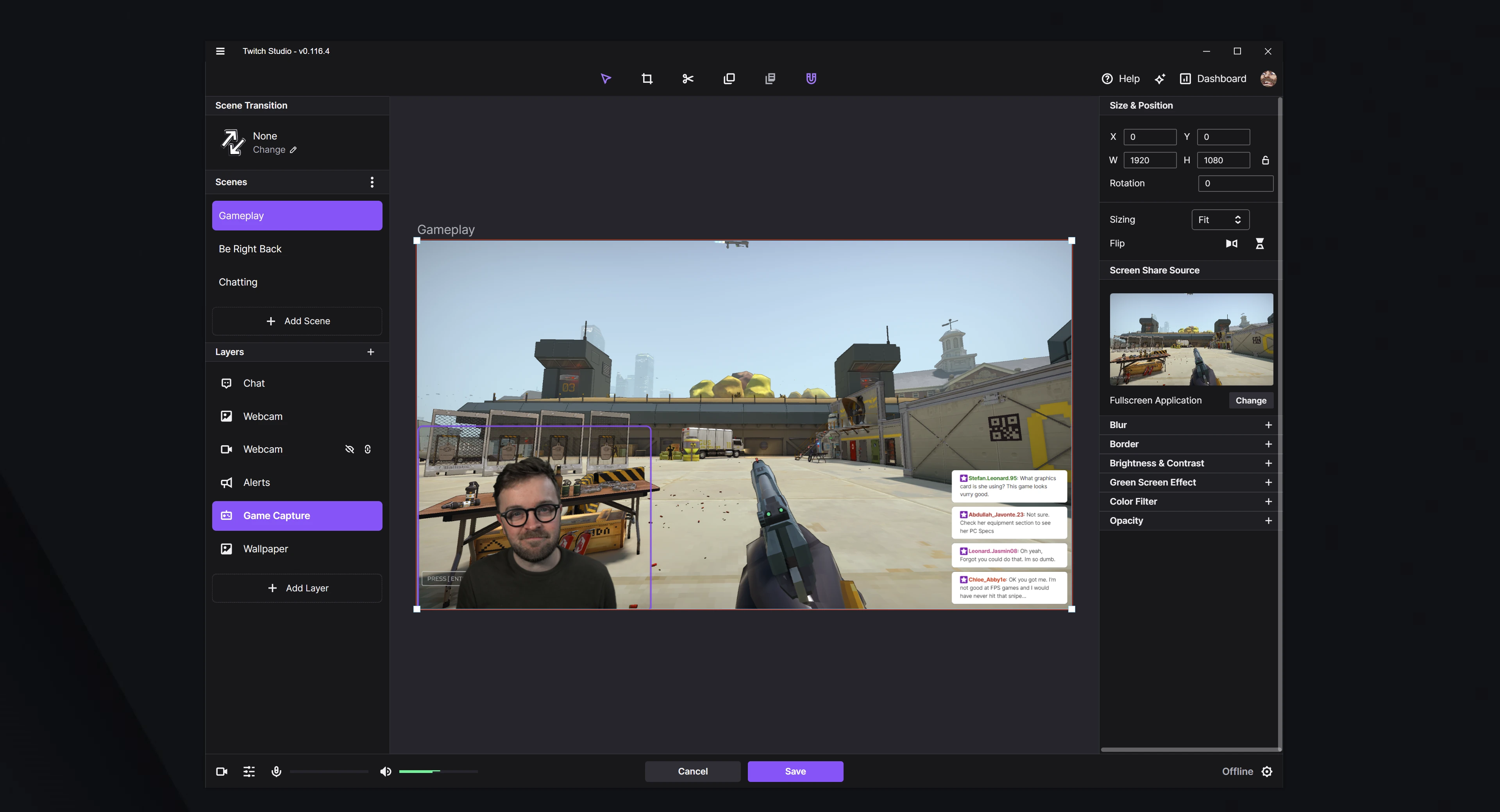Toggle the microphone on the Webcam layer

click(367, 449)
